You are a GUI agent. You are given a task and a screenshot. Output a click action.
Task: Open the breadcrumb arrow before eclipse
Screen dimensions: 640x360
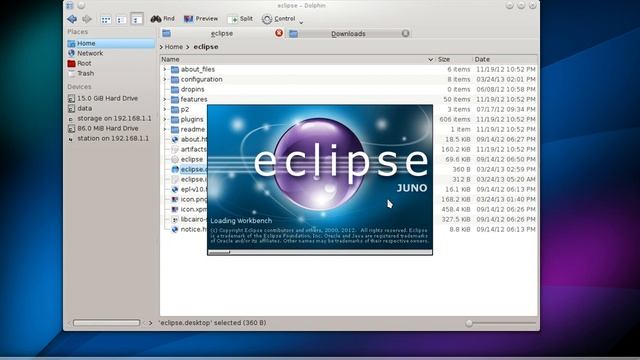click(188, 47)
